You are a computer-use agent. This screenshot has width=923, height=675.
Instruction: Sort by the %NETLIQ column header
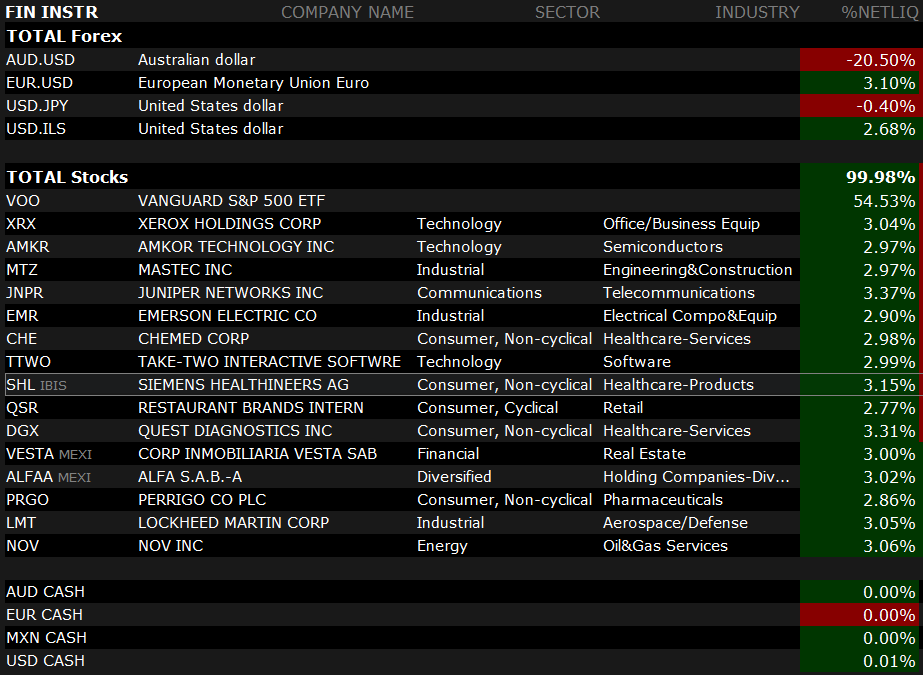click(879, 12)
